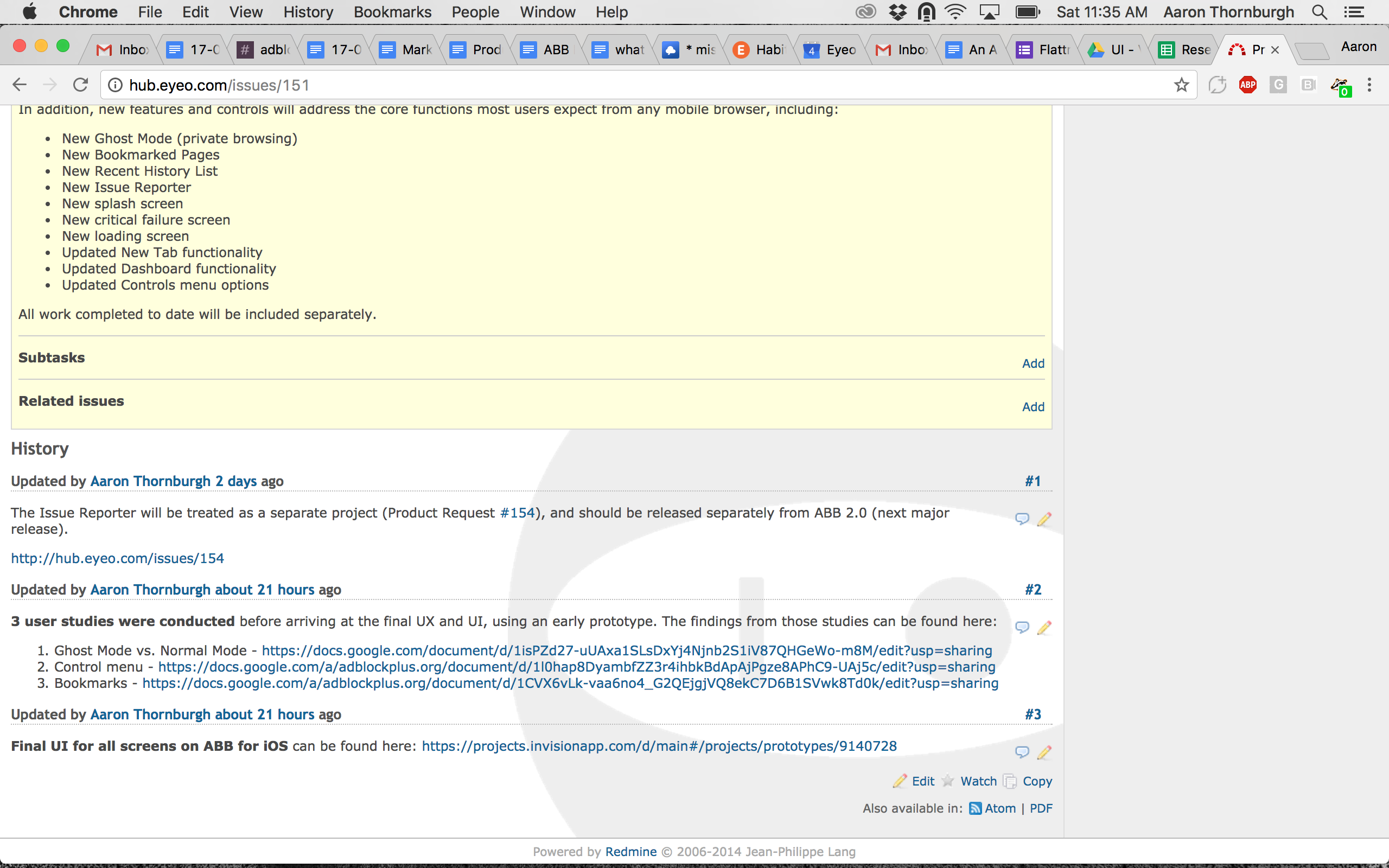Open macOS Spotlight search icon
Screen dimensions: 1389x868
[x=1319, y=12]
